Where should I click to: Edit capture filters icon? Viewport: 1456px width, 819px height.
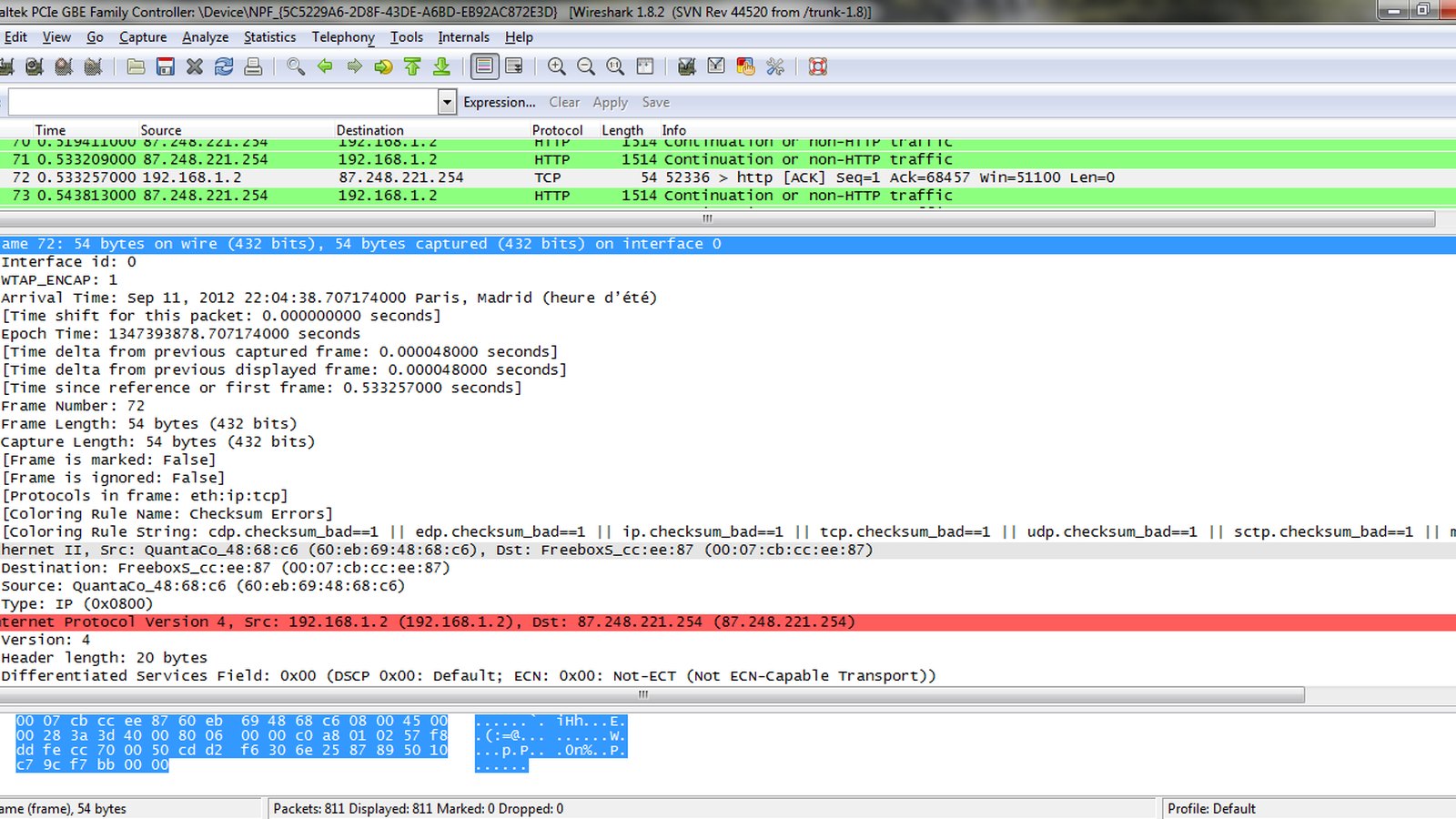pos(687,66)
